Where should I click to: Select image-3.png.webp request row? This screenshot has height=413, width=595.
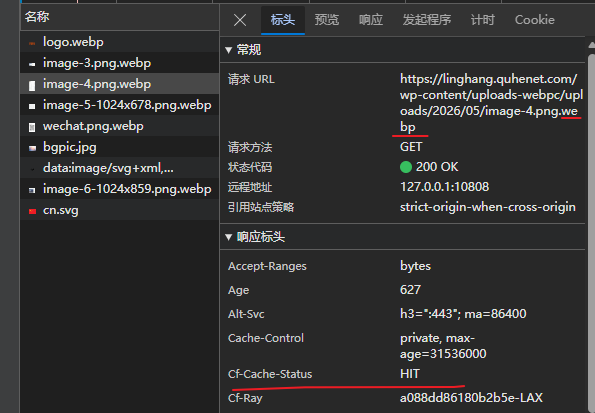[x=120, y=63]
